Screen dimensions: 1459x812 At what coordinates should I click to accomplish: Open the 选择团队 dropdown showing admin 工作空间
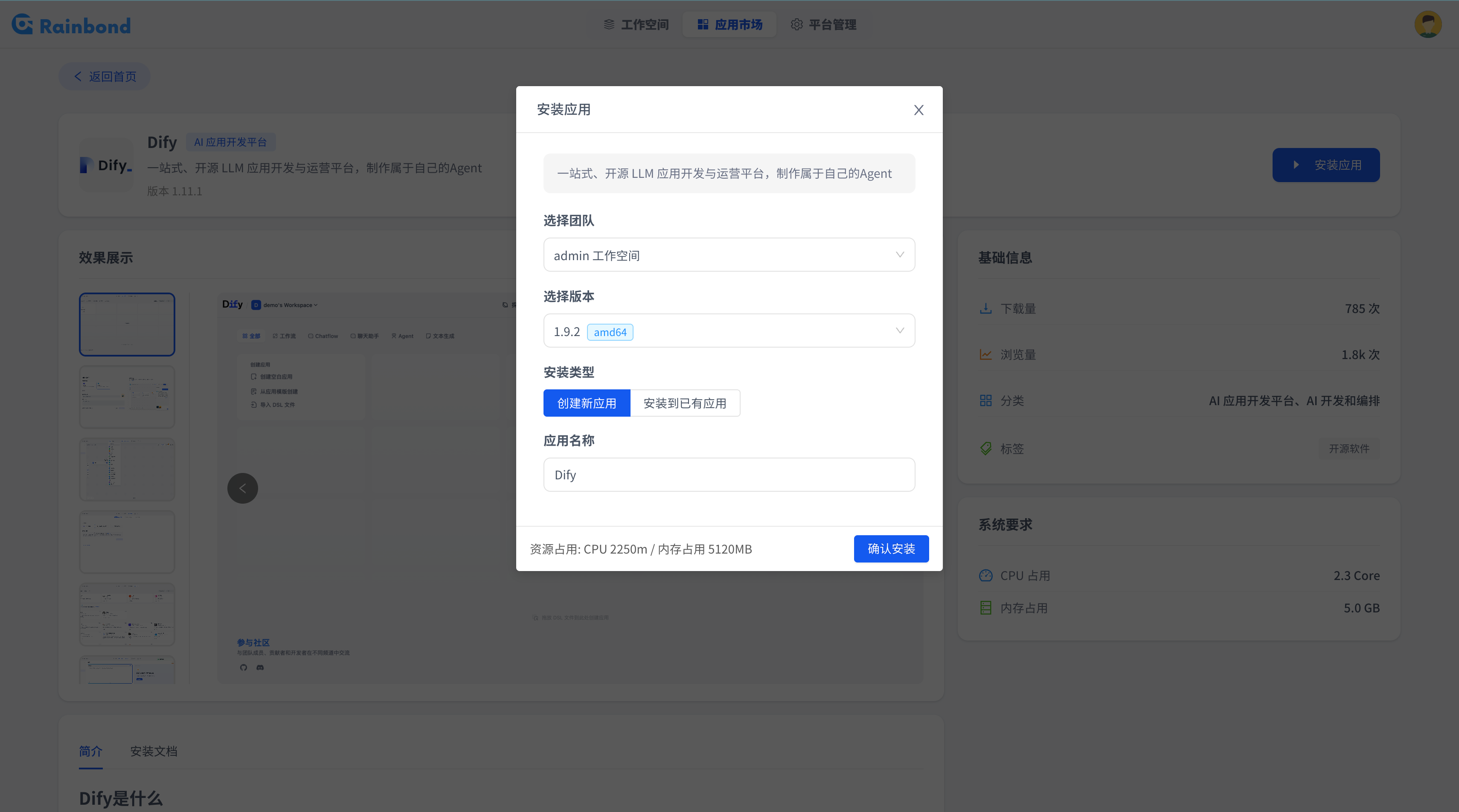click(729, 255)
